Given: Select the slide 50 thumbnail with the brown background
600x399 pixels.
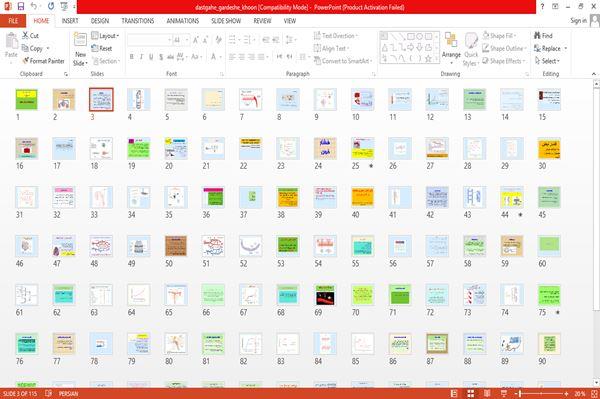Looking at the screenshot, I should click(x=176, y=246).
